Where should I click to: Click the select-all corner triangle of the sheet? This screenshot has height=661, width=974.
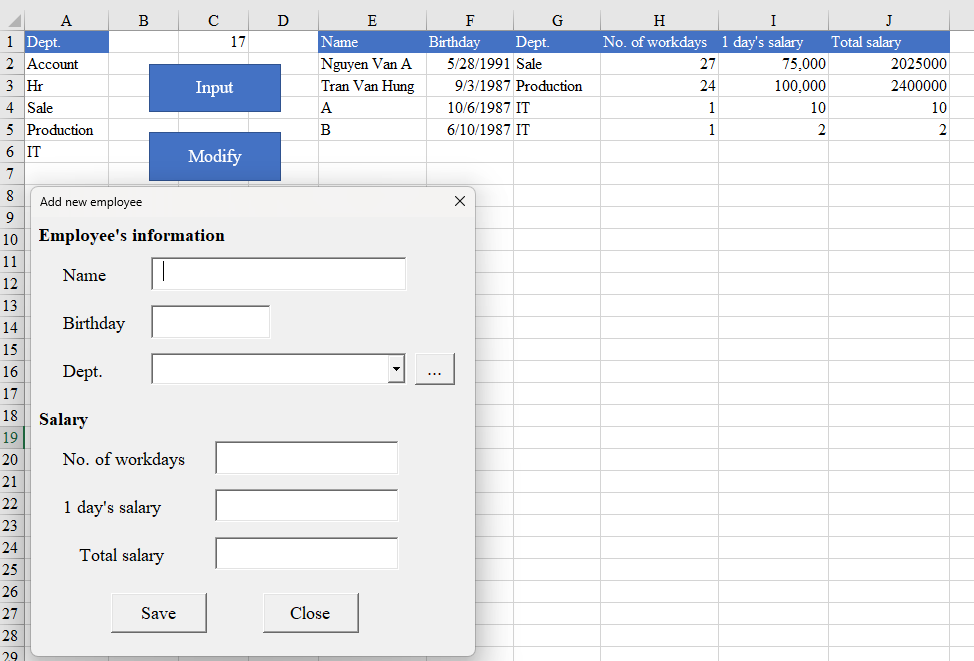point(13,20)
